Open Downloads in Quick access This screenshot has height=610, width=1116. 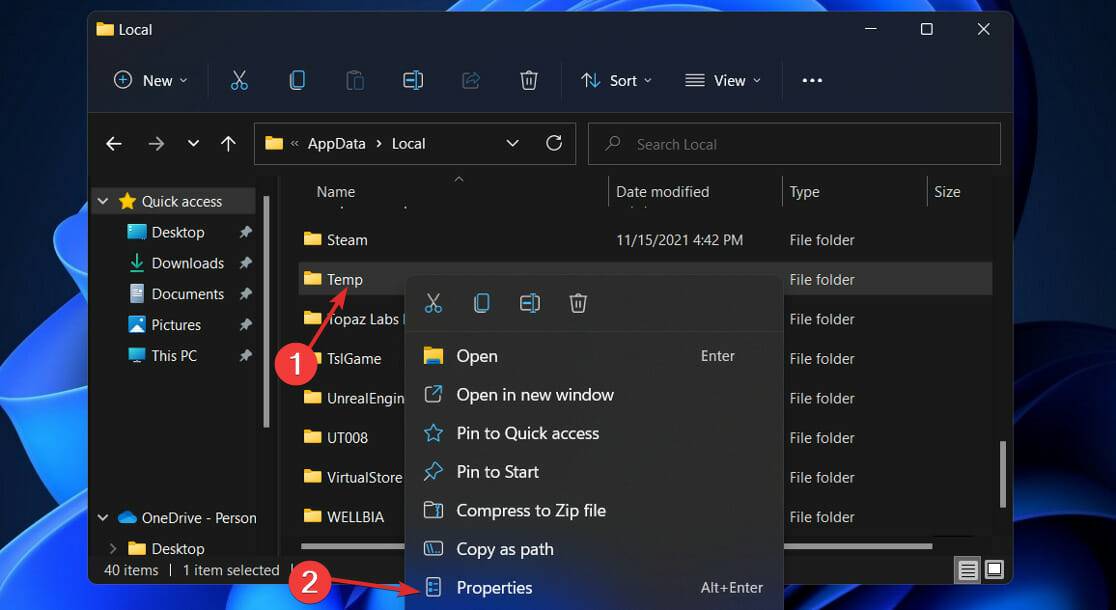coord(187,263)
